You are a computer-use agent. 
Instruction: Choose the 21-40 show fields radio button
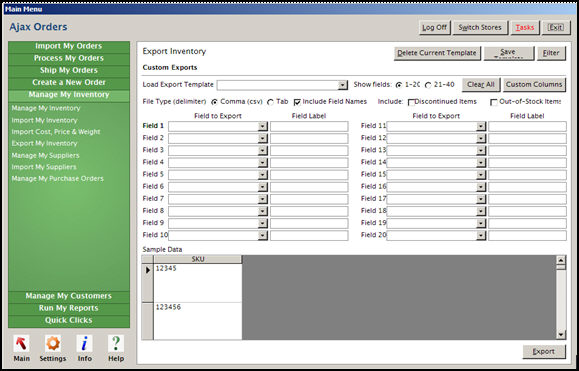428,85
